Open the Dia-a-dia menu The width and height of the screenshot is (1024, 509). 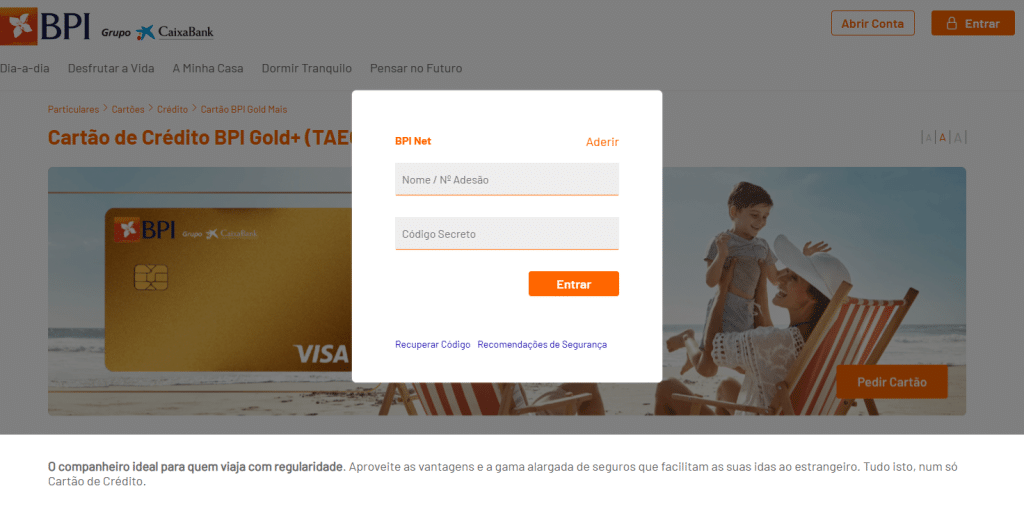pos(24,69)
